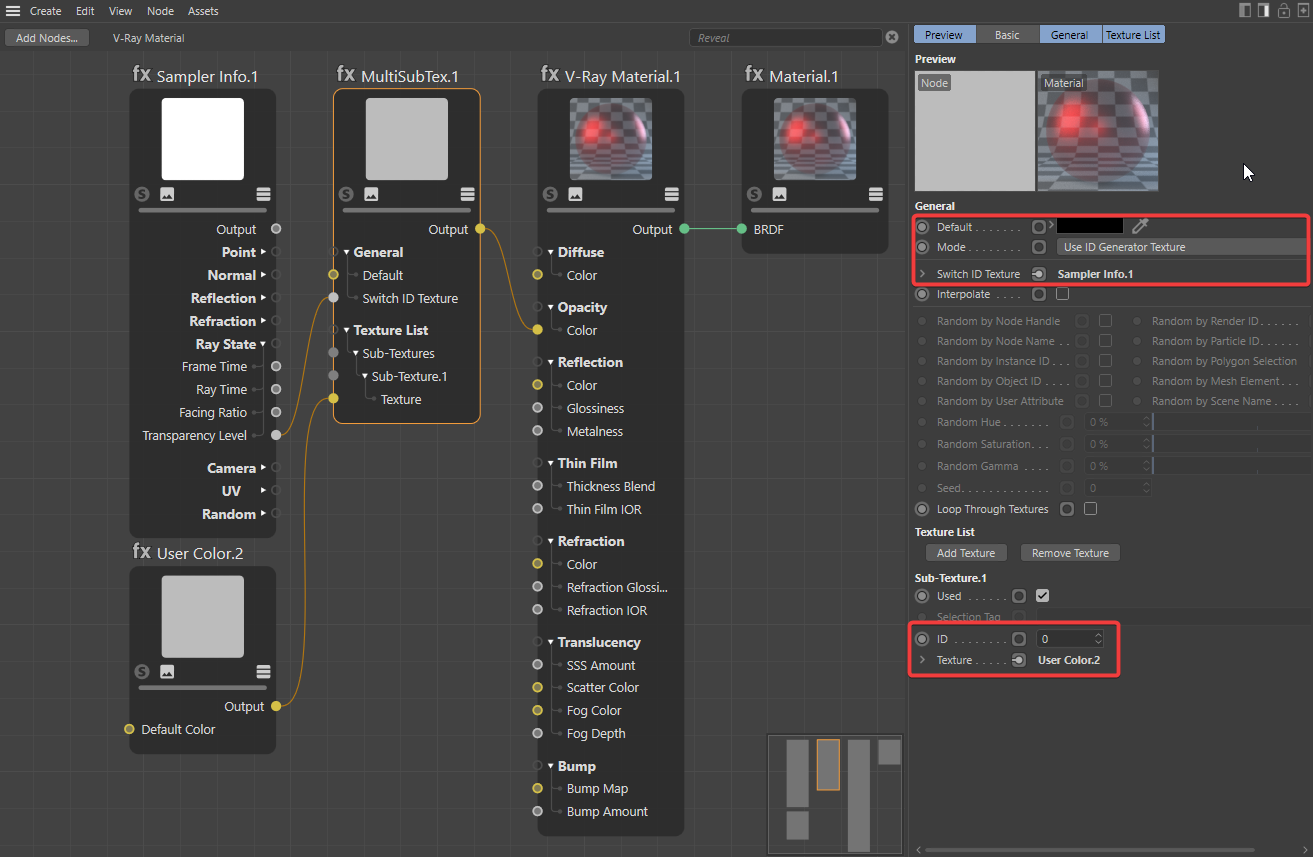This screenshot has width=1313, height=857.
Task: Toggle the Loop Through Textures radio circle
Action: [922, 509]
